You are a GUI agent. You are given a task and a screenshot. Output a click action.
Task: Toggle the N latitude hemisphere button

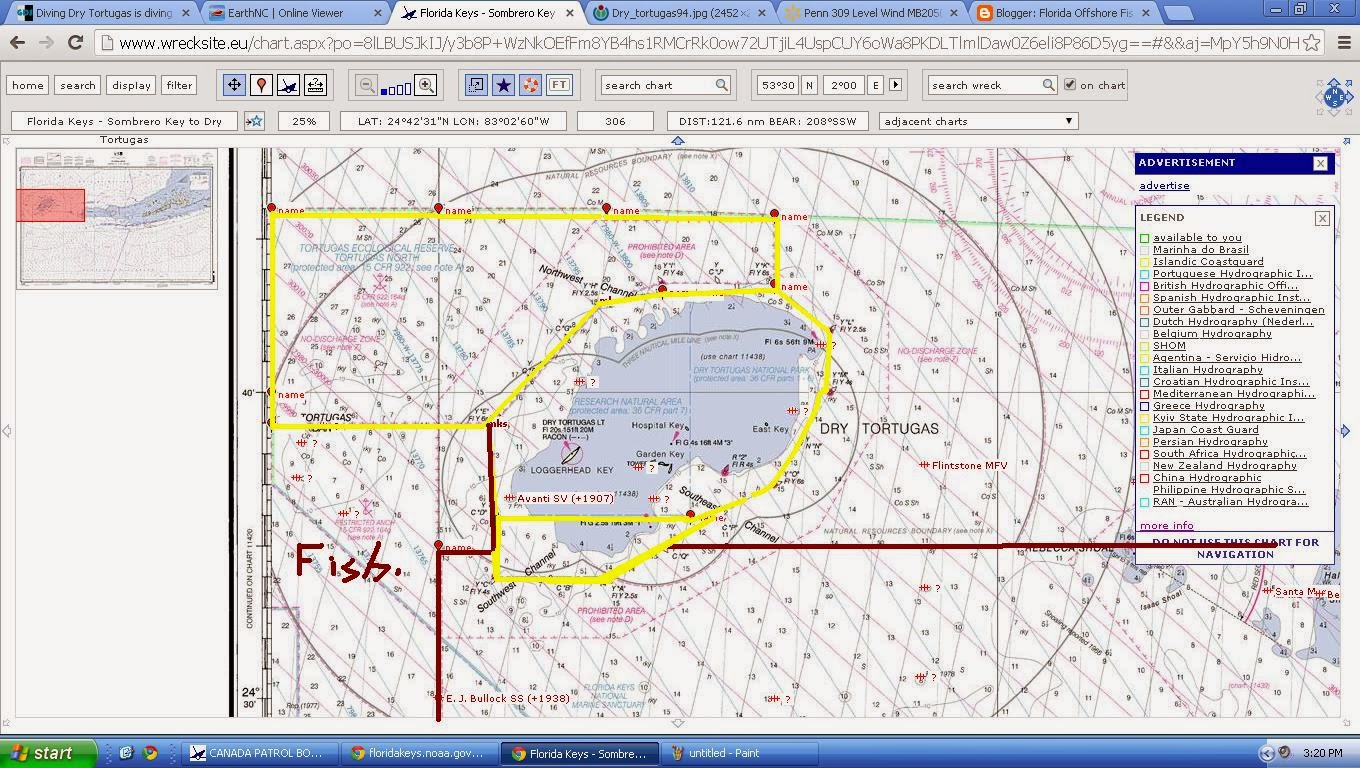809,85
